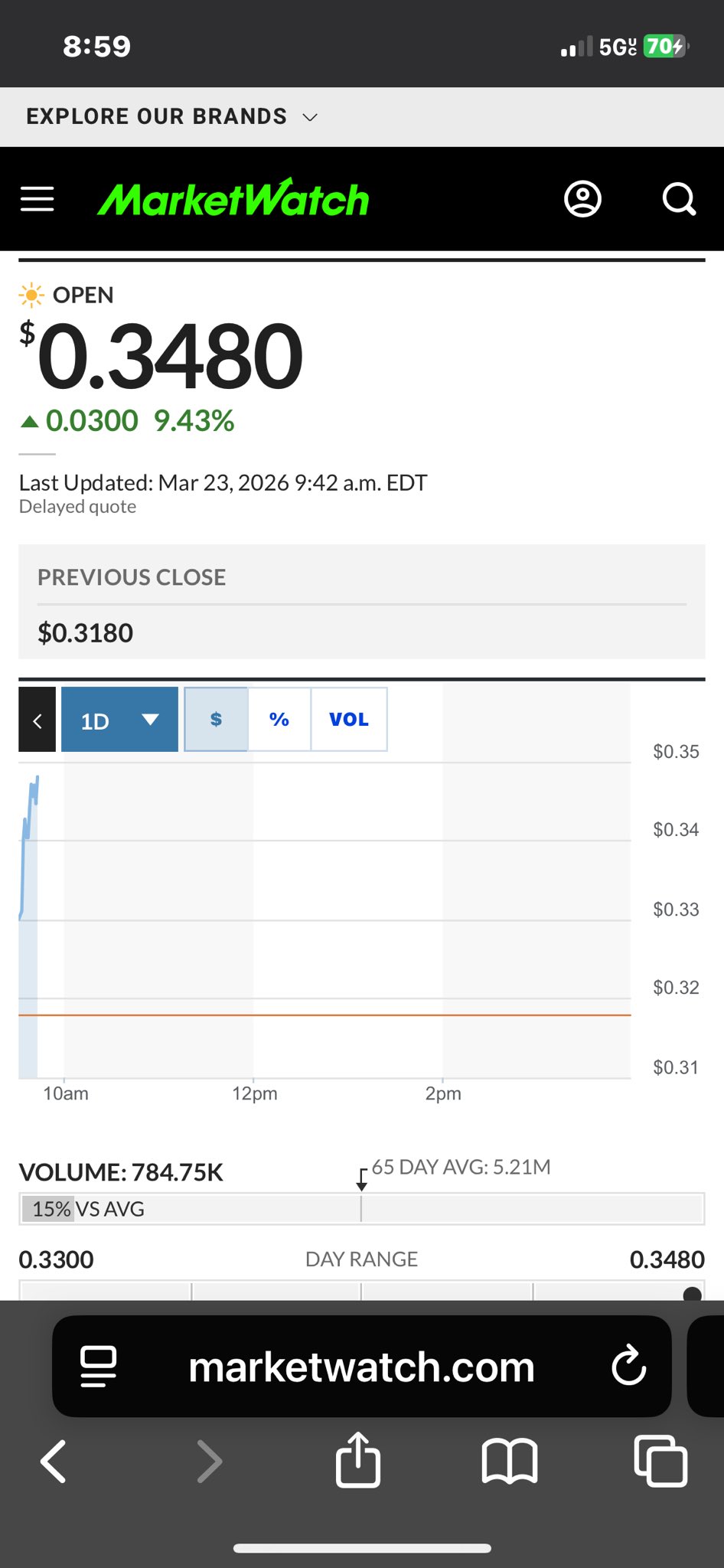Open the 1D time range dropdown
Screen dimensions: 724x1568
click(x=119, y=720)
